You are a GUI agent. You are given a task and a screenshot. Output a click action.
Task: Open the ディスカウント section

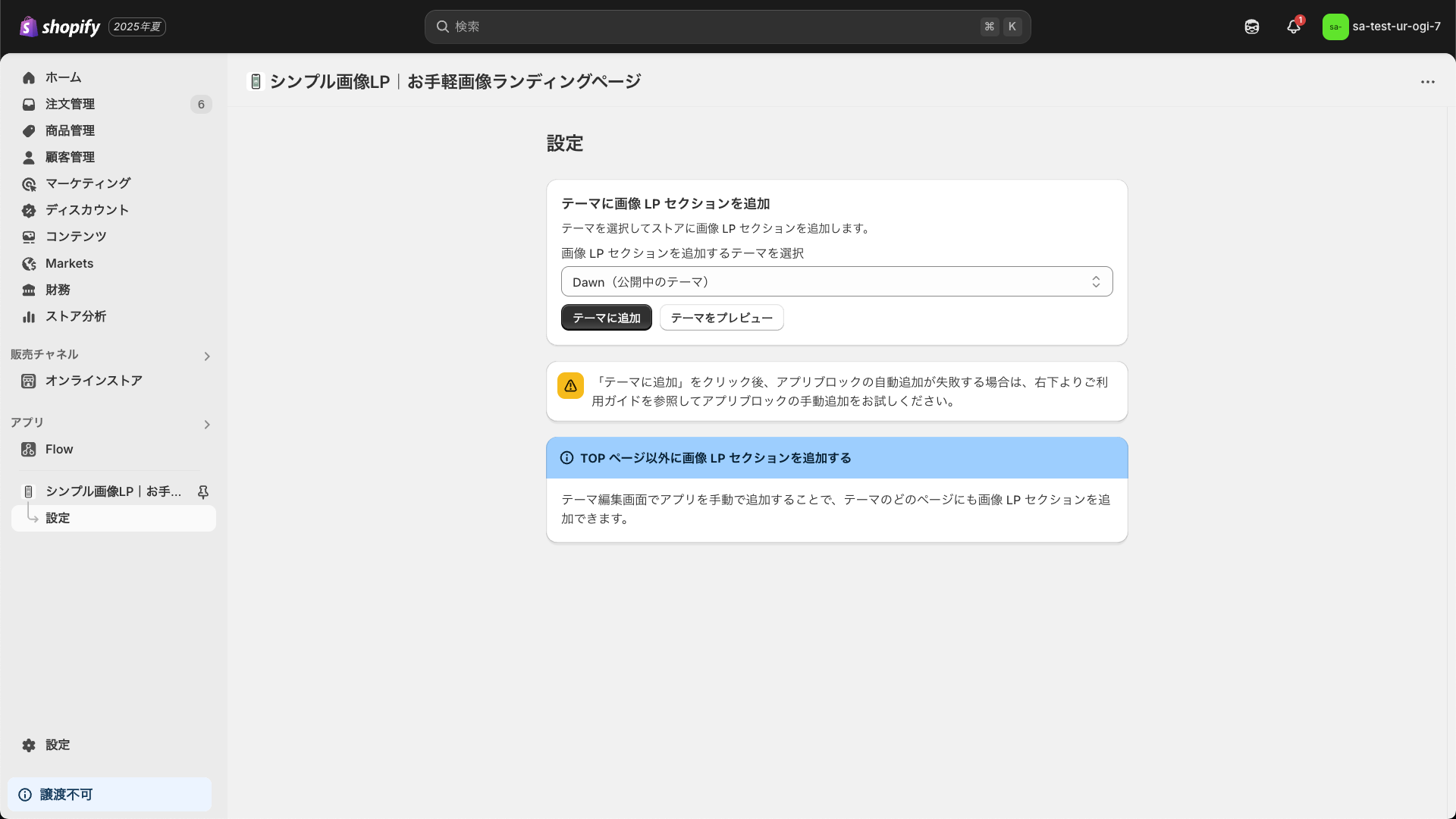coord(86,210)
